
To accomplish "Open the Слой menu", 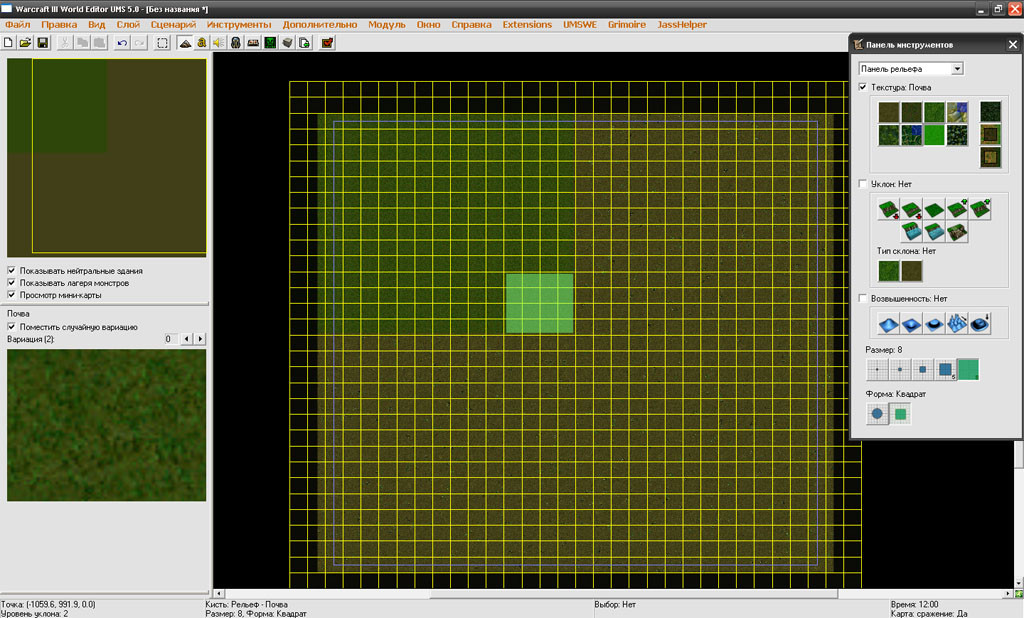I will click(128, 25).
